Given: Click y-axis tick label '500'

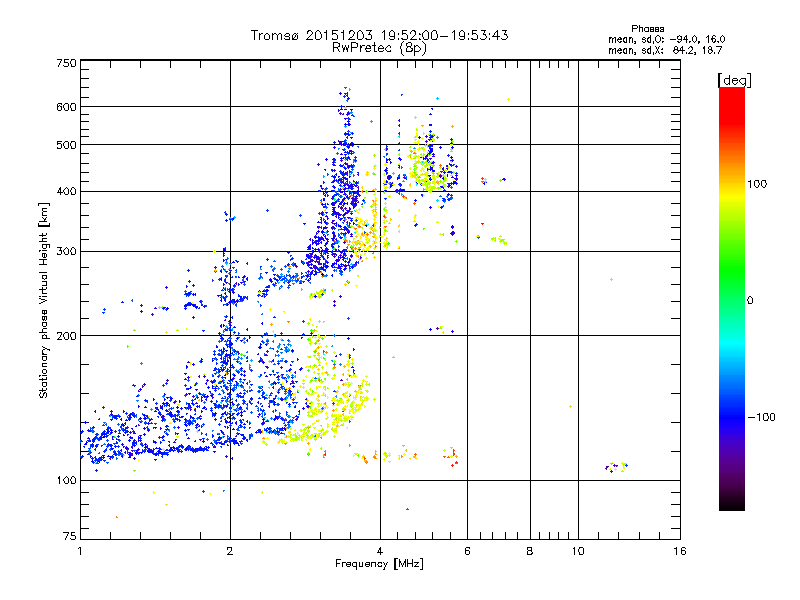Looking at the screenshot, I should click(x=67, y=145).
